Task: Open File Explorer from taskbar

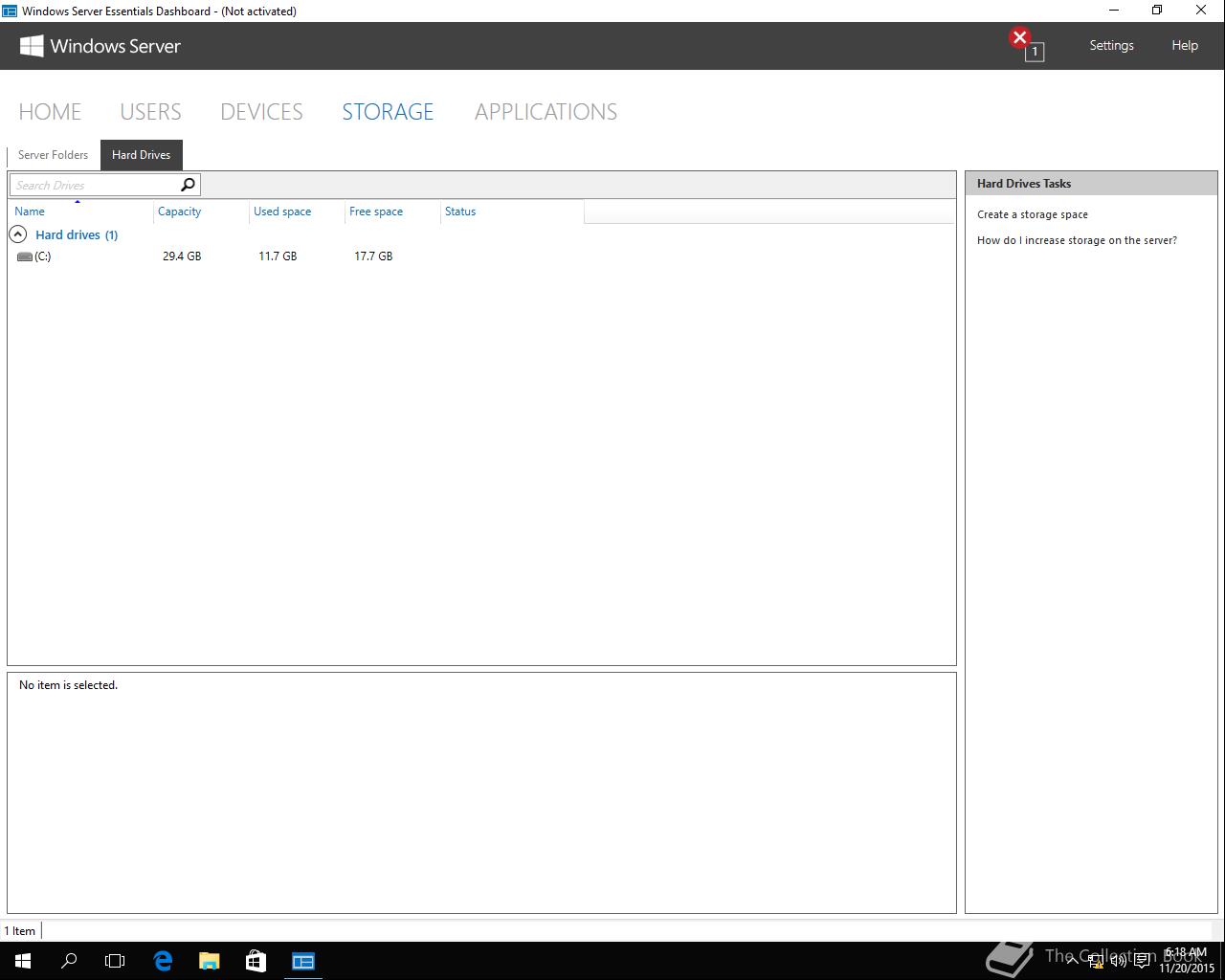Action: [x=209, y=961]
